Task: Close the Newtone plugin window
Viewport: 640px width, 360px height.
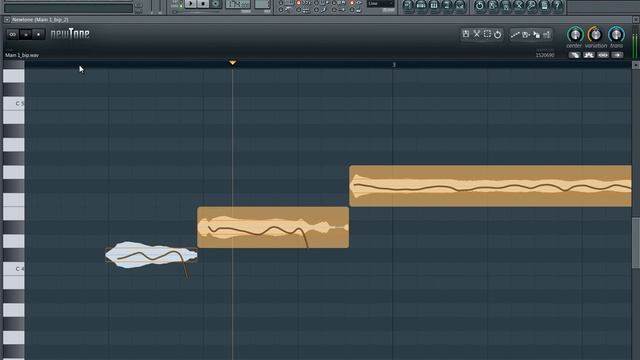Action: (636, 20)
